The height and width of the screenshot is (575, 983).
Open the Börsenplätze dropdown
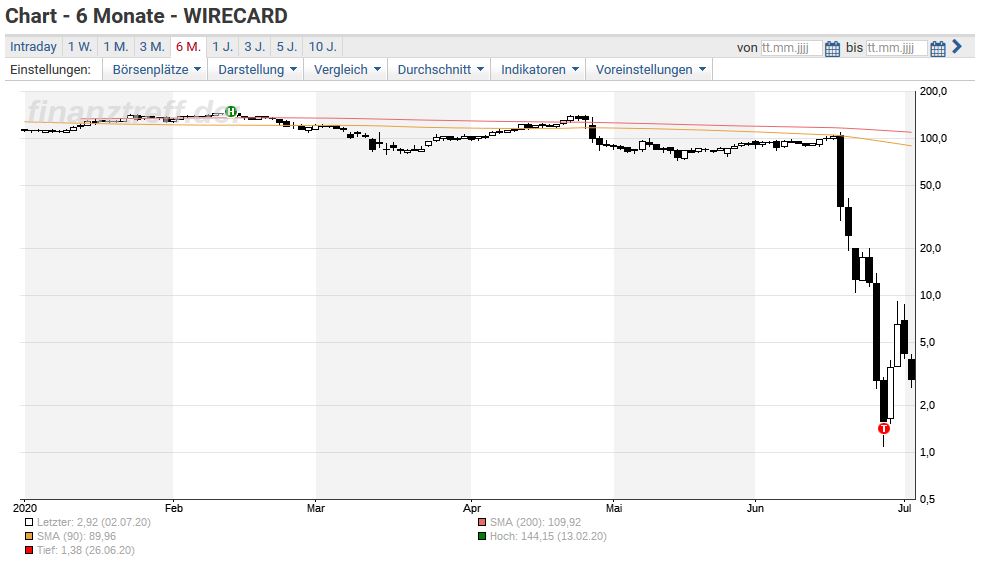coord(156,70)
